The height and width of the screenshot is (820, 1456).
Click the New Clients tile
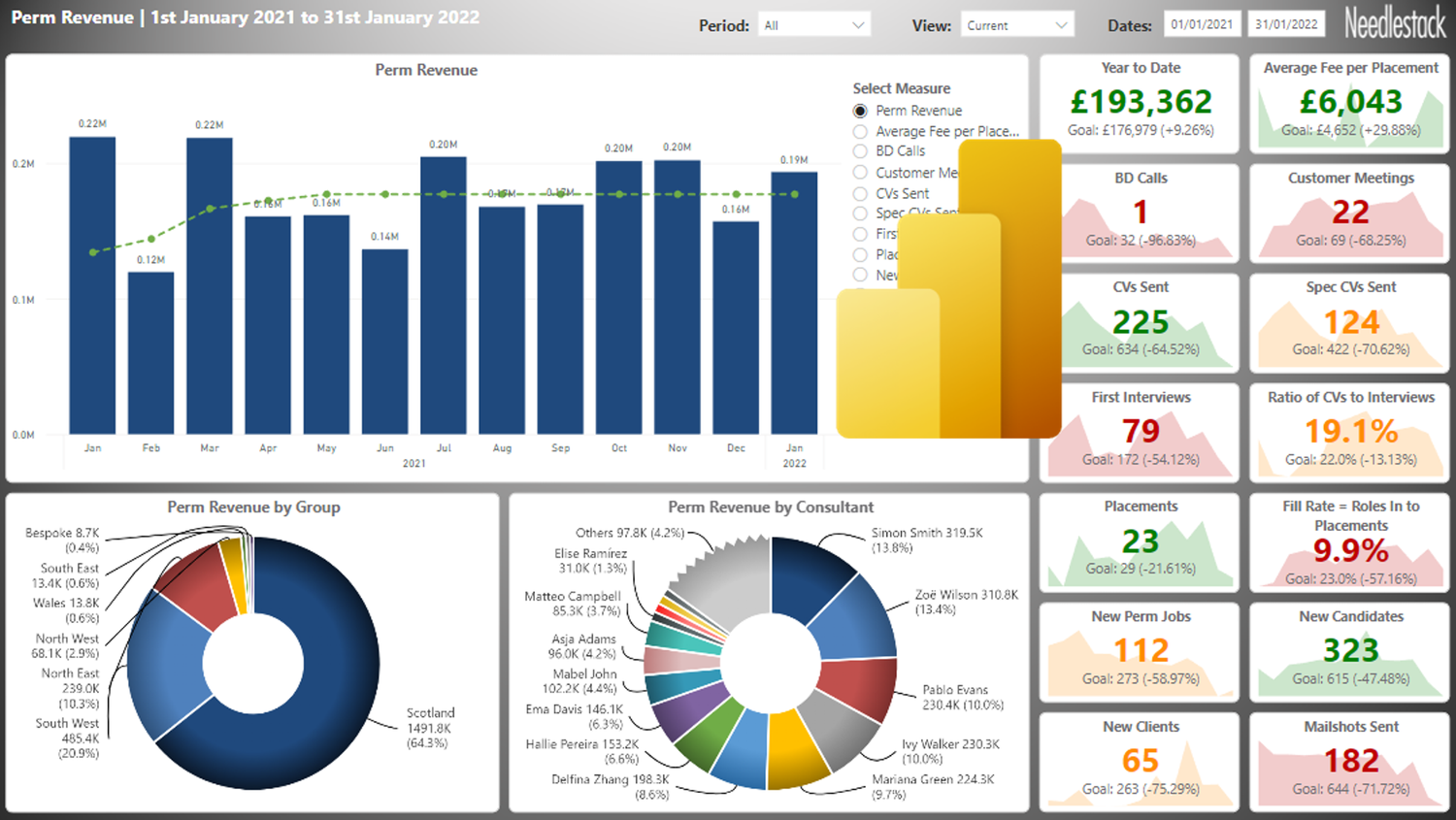1141,760
